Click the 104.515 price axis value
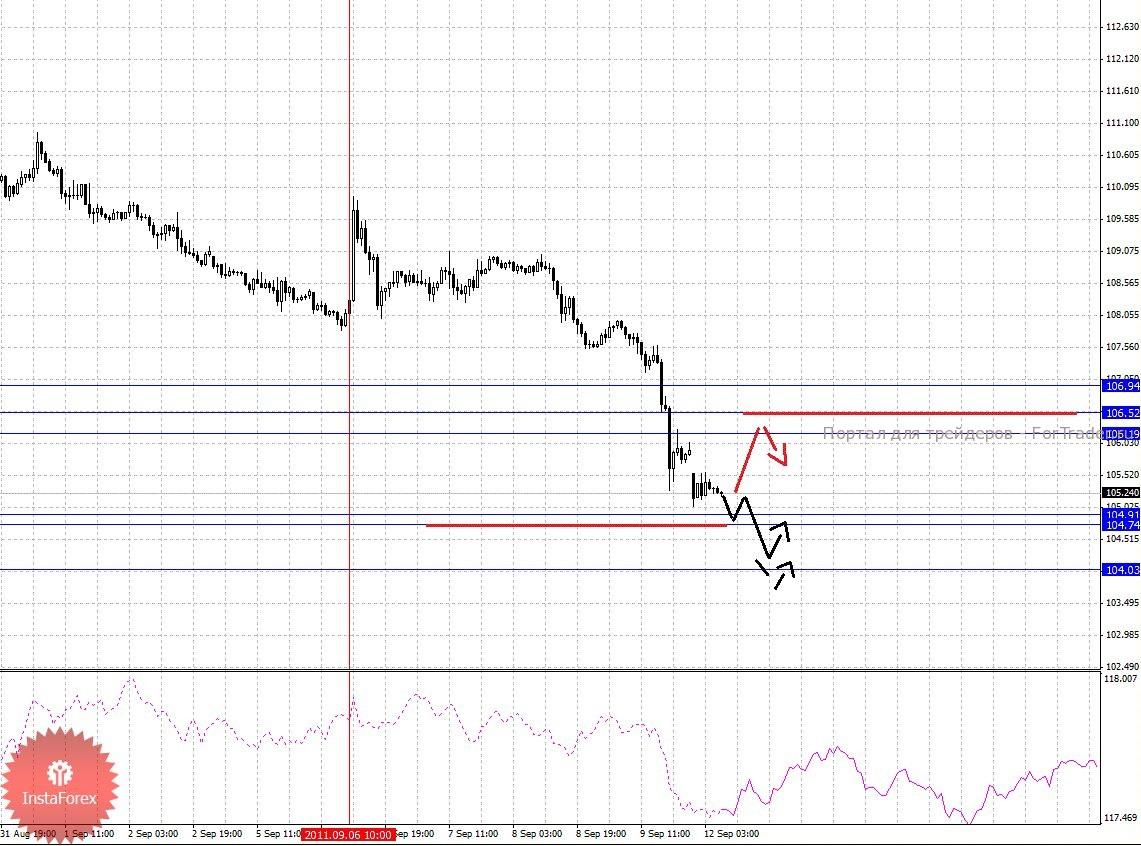Viewport: 1141px width, 846px height. coord(1122,539)
